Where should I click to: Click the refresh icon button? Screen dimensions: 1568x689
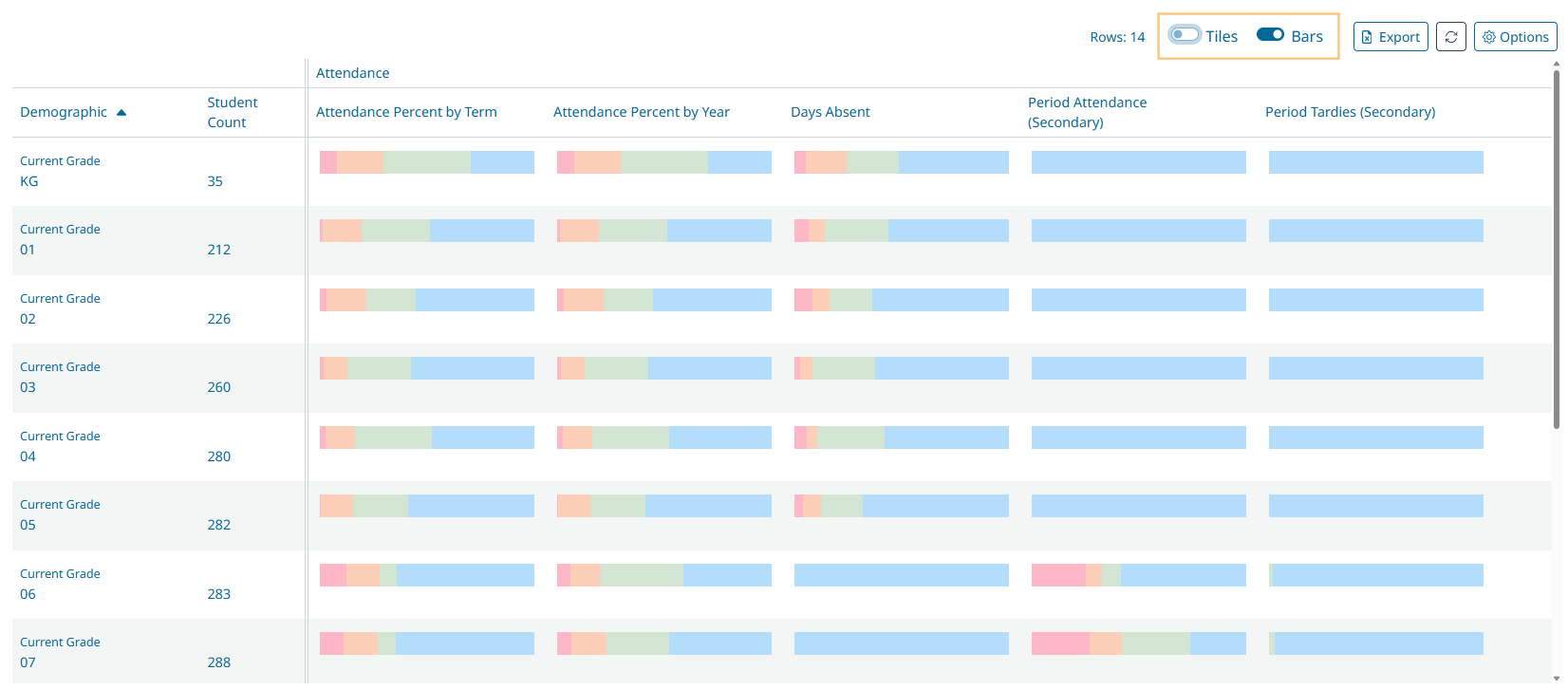point(1450,37)
